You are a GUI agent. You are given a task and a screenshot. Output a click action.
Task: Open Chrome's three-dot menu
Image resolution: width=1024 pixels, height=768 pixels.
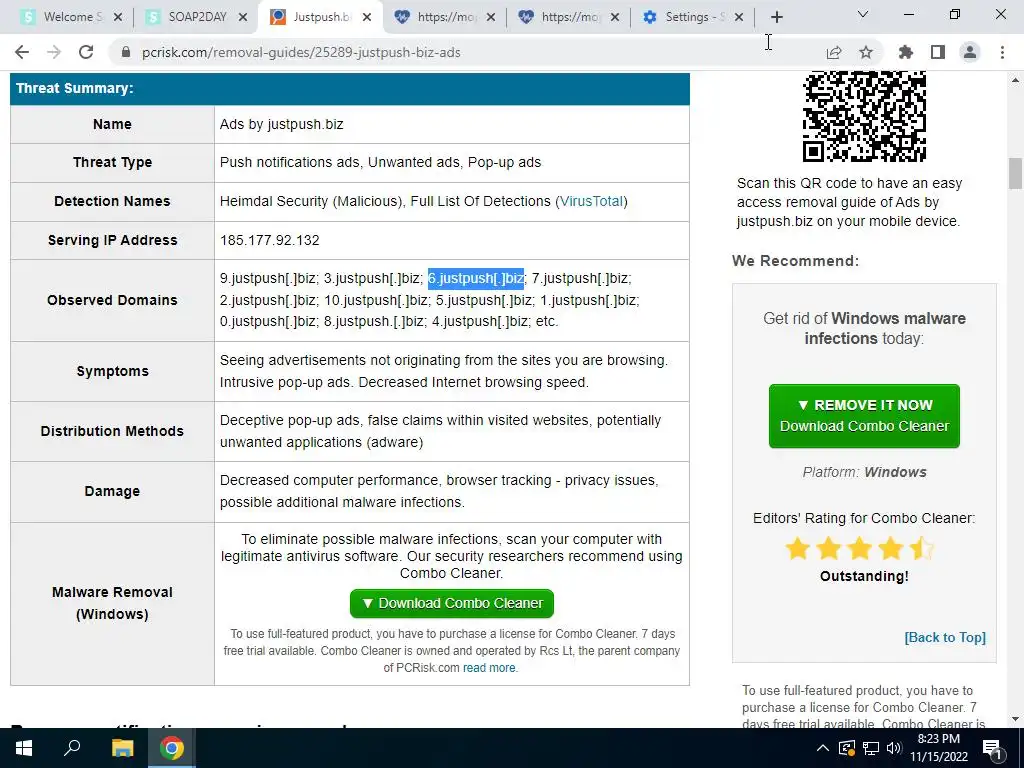(x=1002, y=52)
